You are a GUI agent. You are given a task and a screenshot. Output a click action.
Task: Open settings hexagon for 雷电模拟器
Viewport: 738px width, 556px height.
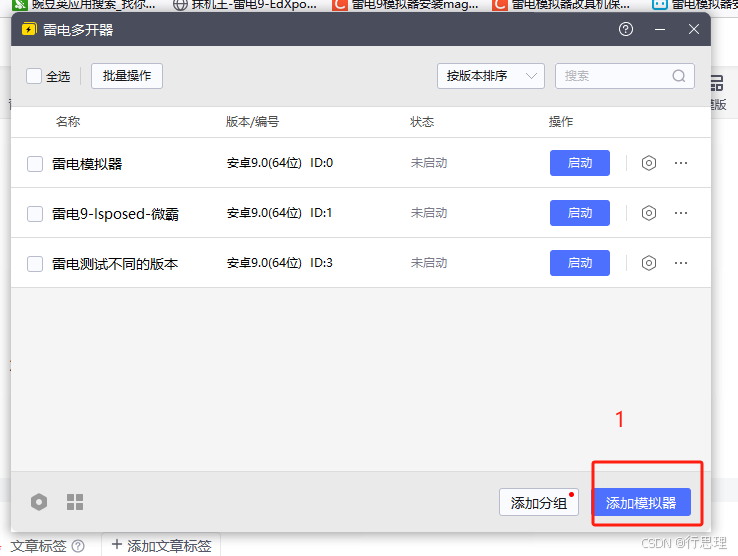(x=649, y=163)
